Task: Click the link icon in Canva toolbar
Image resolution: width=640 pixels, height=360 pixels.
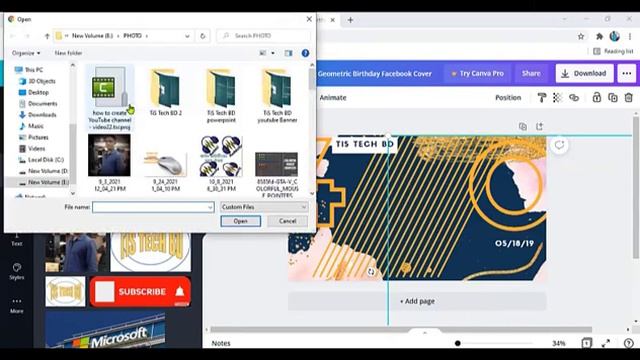Action: click(574, 98)
